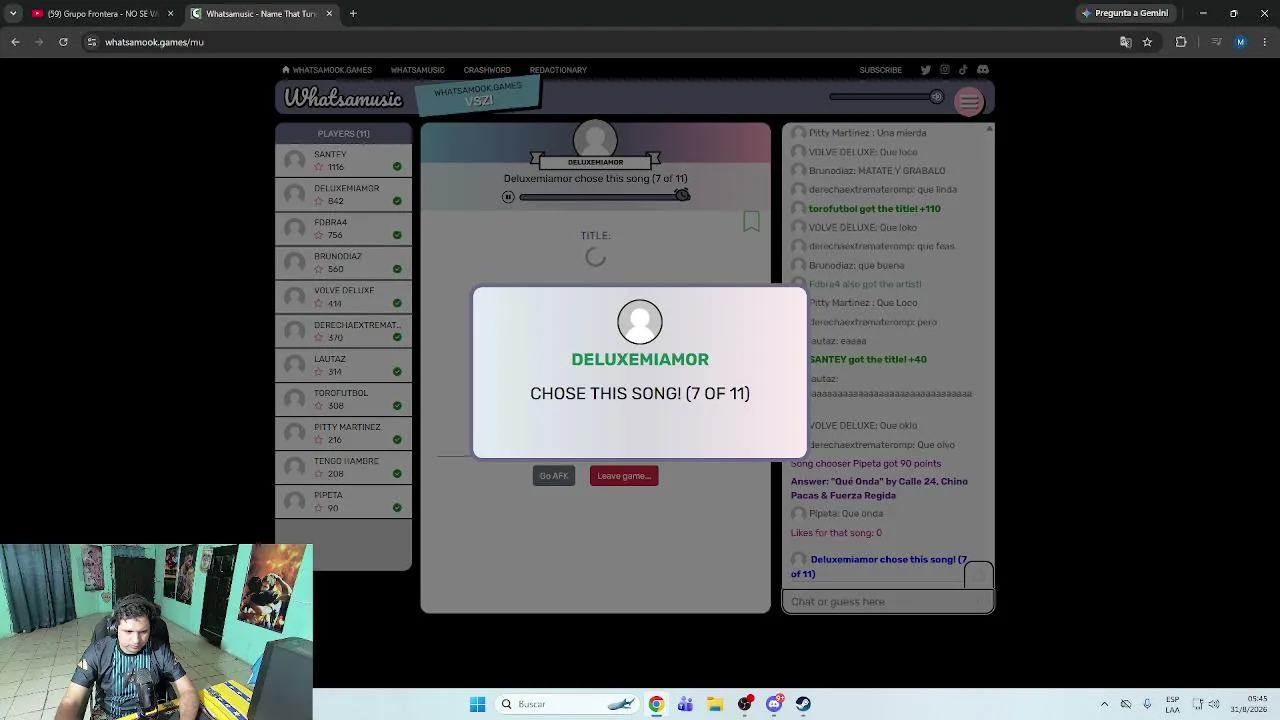Select player PIPETA in the players list
Viewport: 1280px width, 720px height.
pyautogui.click(x=343, y=501)
